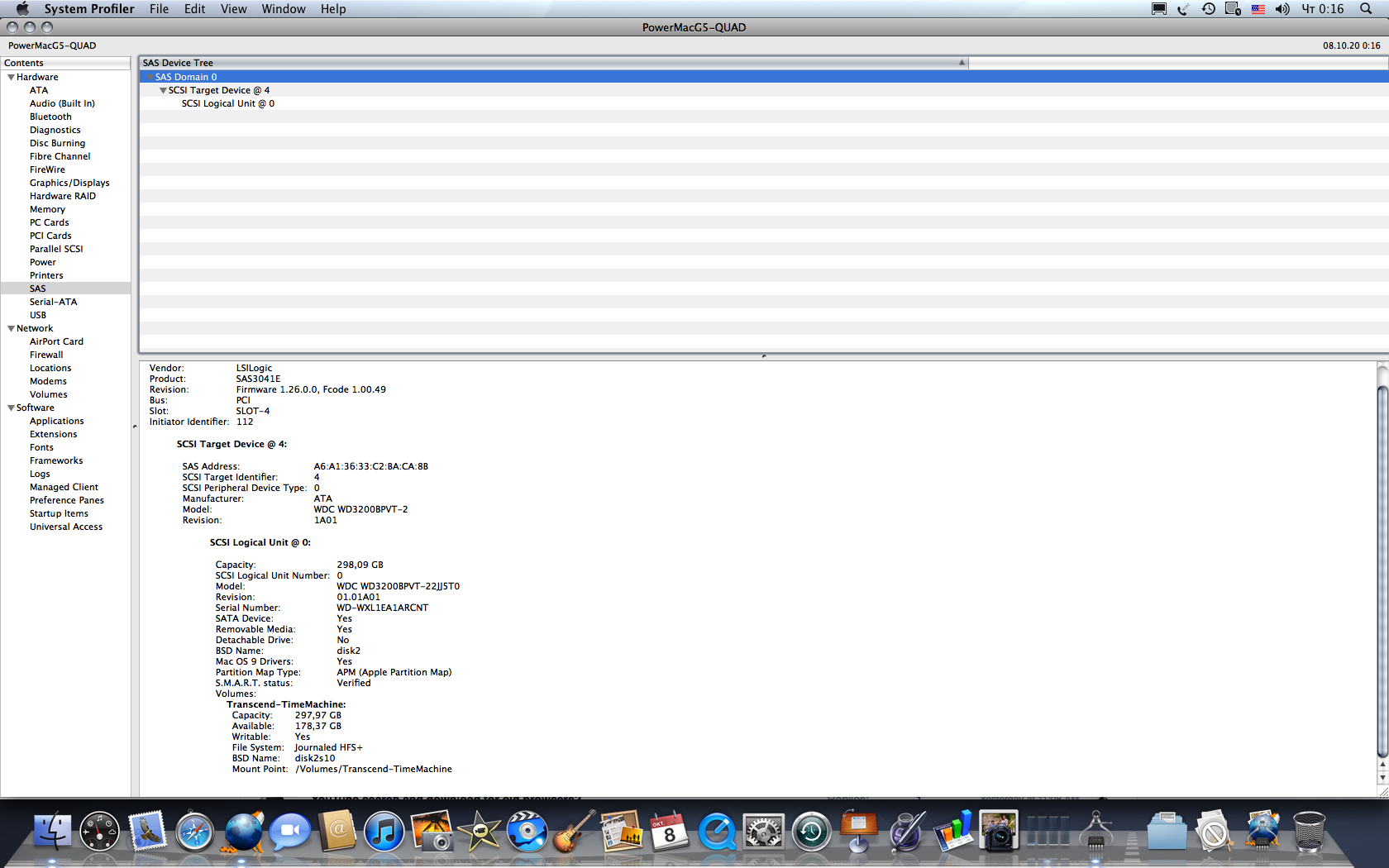This screenshot has height=868, width=1389.
Task: Open iPhoto from the Dock
Action: [432, 831]
